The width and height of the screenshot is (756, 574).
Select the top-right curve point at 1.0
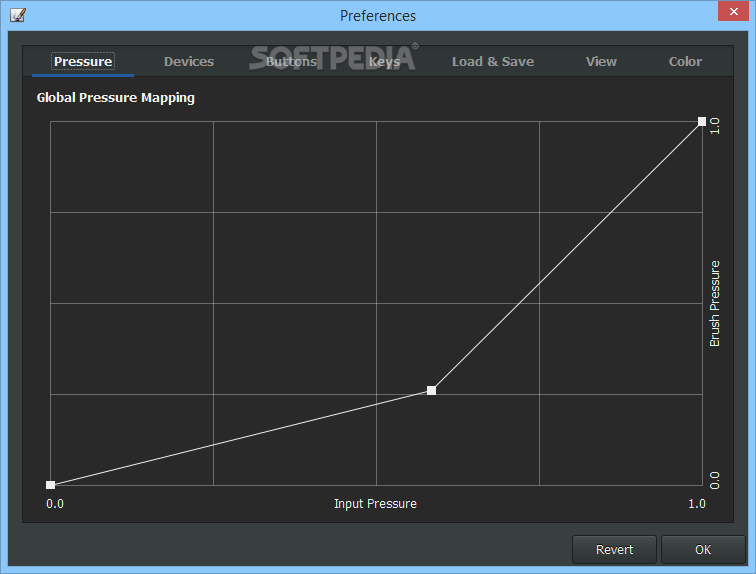tap(702, 121)
